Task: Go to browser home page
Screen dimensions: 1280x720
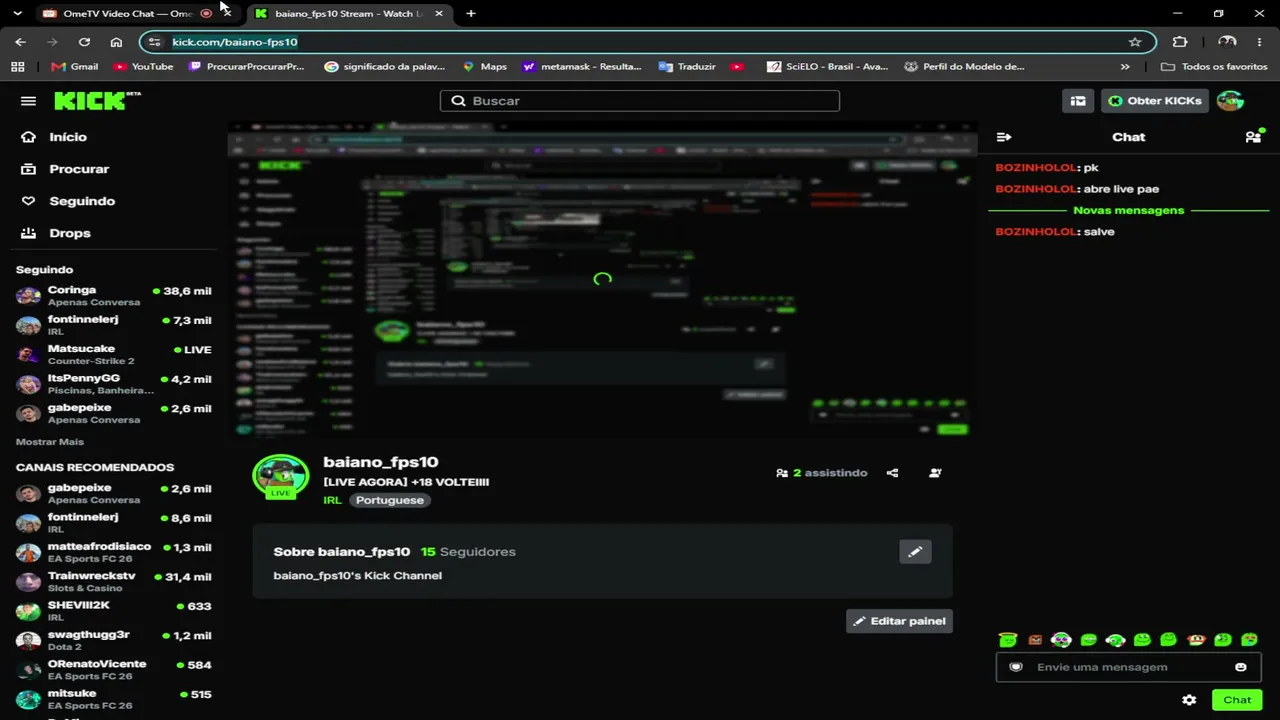Action: [116, 42]
